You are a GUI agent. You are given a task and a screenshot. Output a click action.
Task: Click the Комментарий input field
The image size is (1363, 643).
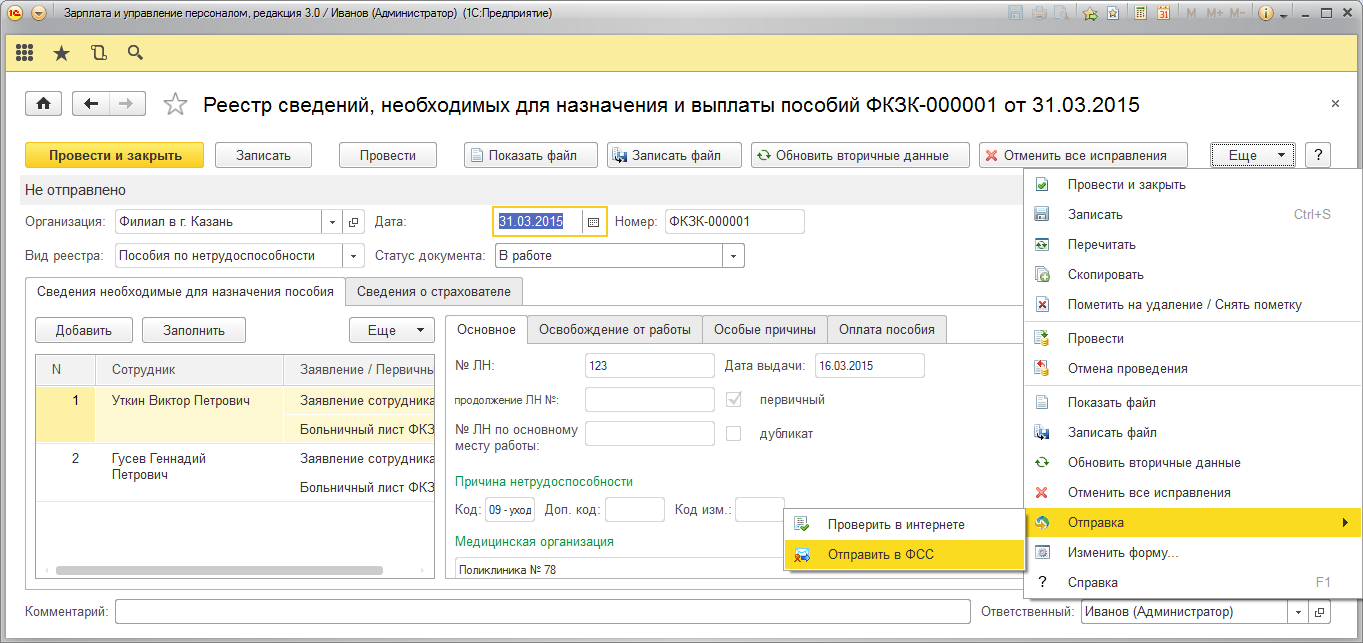tap(542, 612)
